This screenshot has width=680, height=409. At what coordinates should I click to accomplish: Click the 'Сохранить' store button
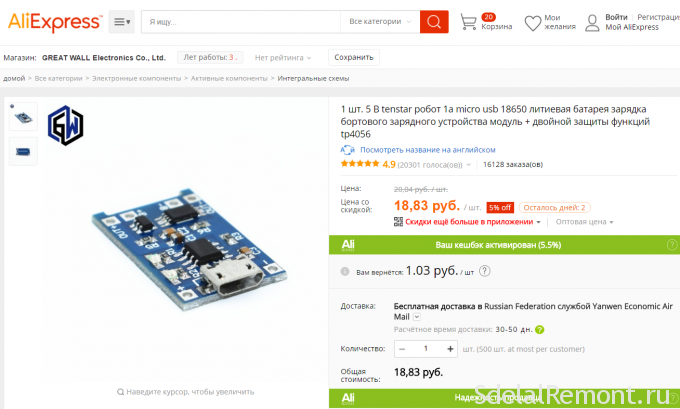(x=354, y=57)
